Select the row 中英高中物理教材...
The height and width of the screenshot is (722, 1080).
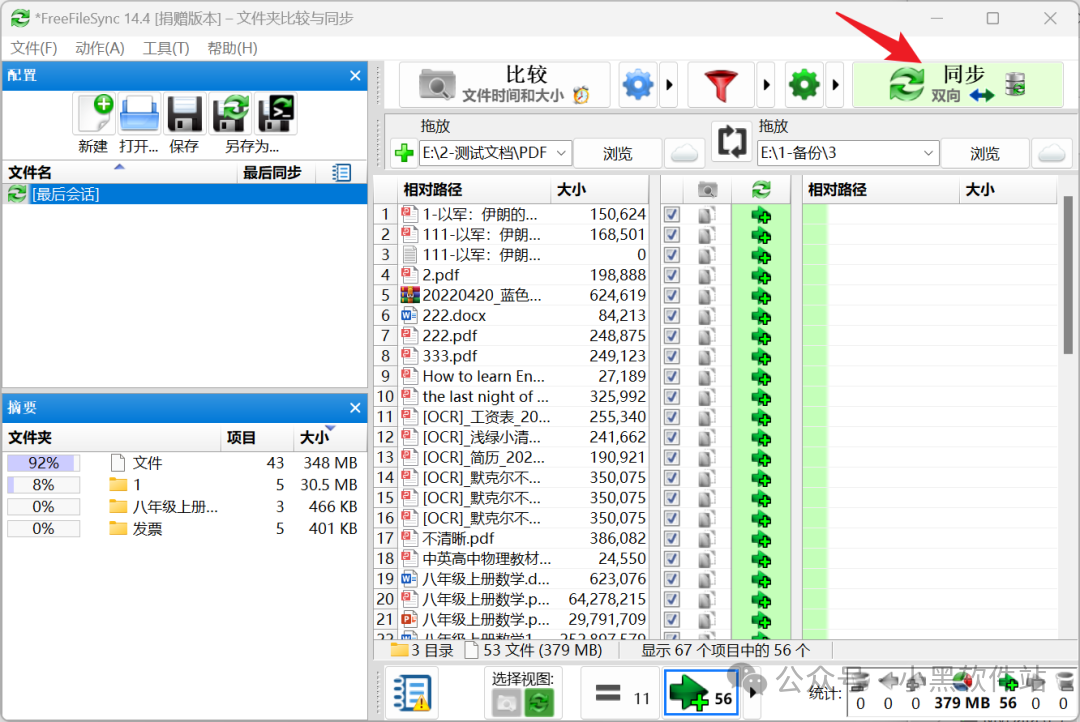(523, 559)
